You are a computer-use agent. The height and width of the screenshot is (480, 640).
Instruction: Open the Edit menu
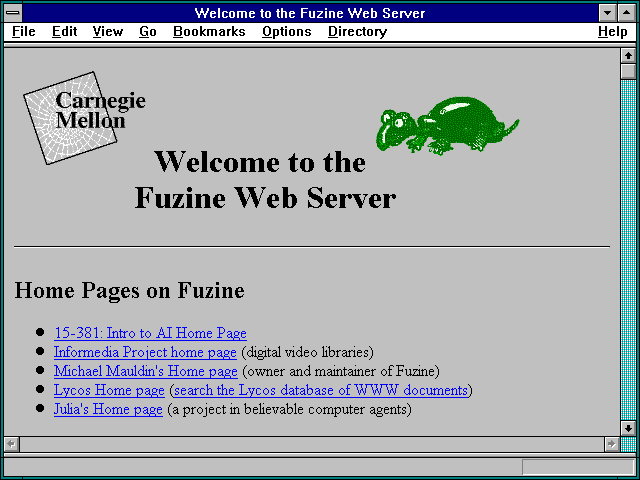coord(64,31)
